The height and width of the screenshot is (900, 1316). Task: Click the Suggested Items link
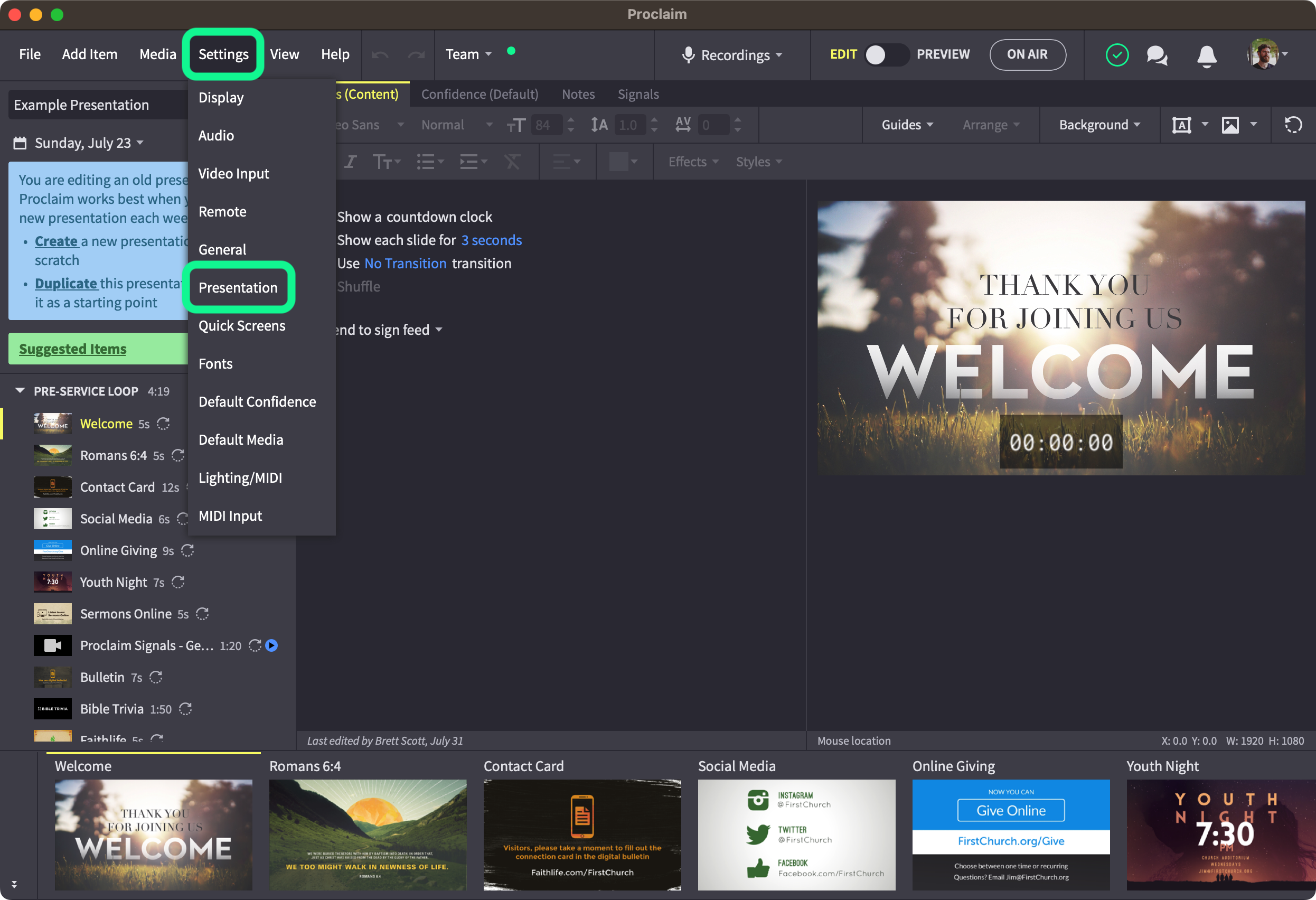coord(73,349)
